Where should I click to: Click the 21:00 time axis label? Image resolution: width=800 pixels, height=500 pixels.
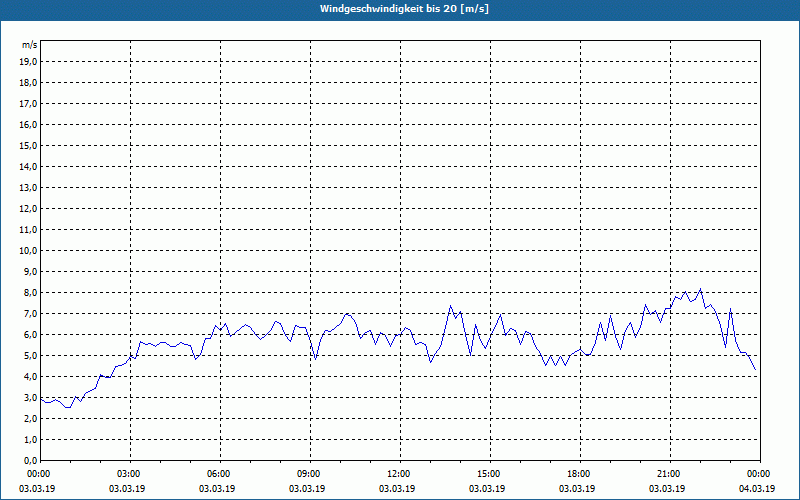[670, 474]
